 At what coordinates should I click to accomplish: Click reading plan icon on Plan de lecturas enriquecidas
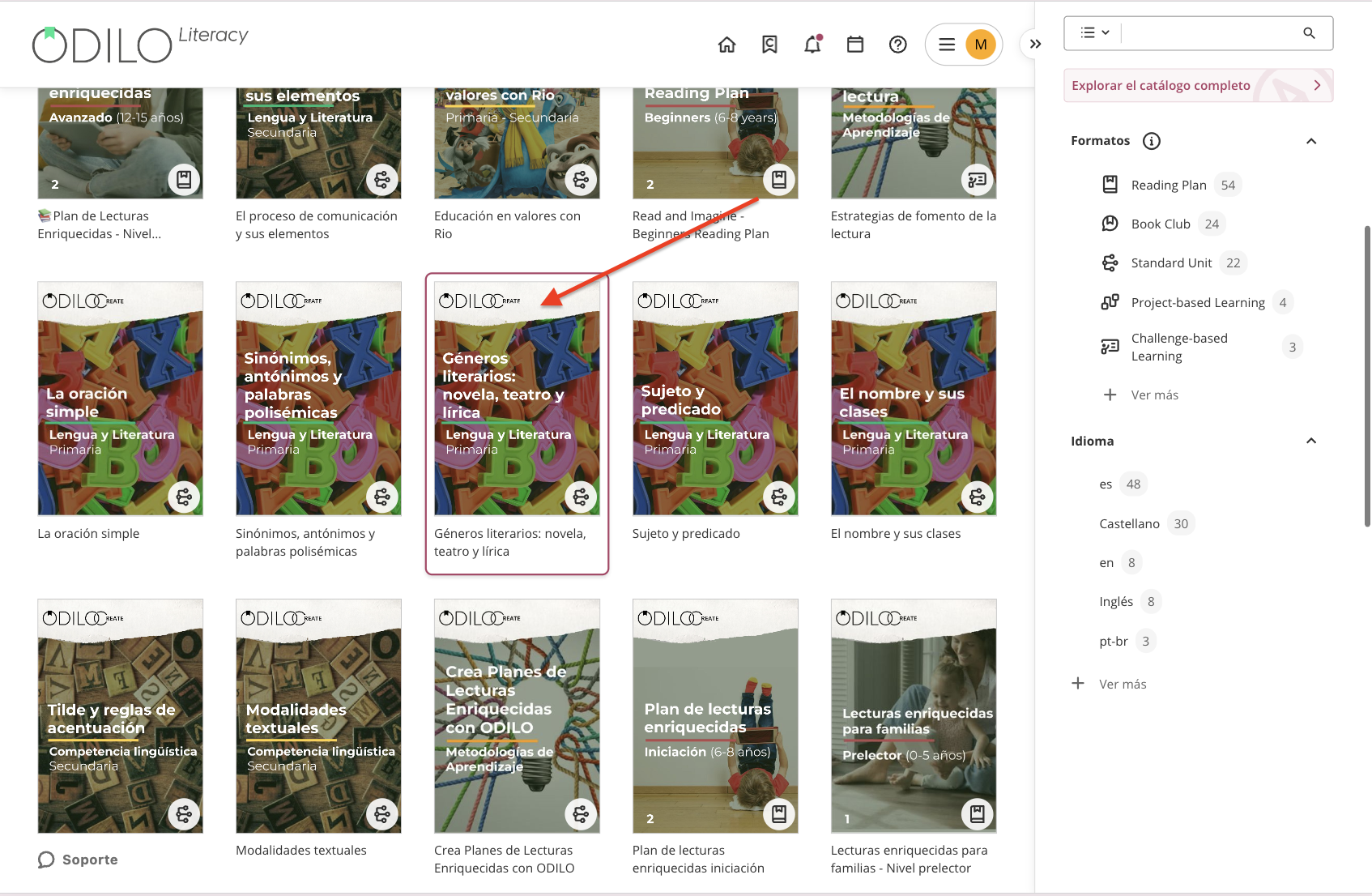coord(779,814)
